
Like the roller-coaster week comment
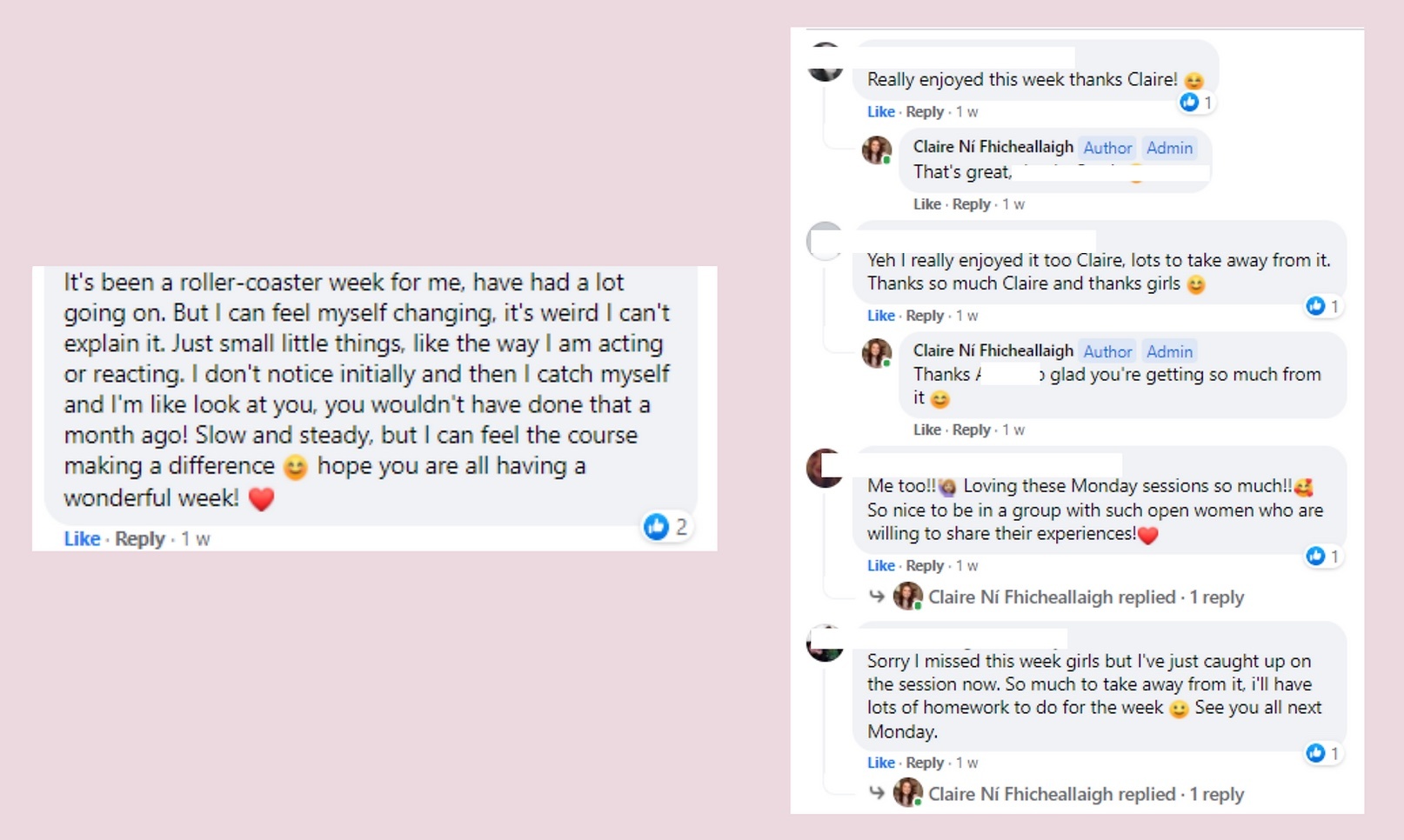click(x=82, y=539)
